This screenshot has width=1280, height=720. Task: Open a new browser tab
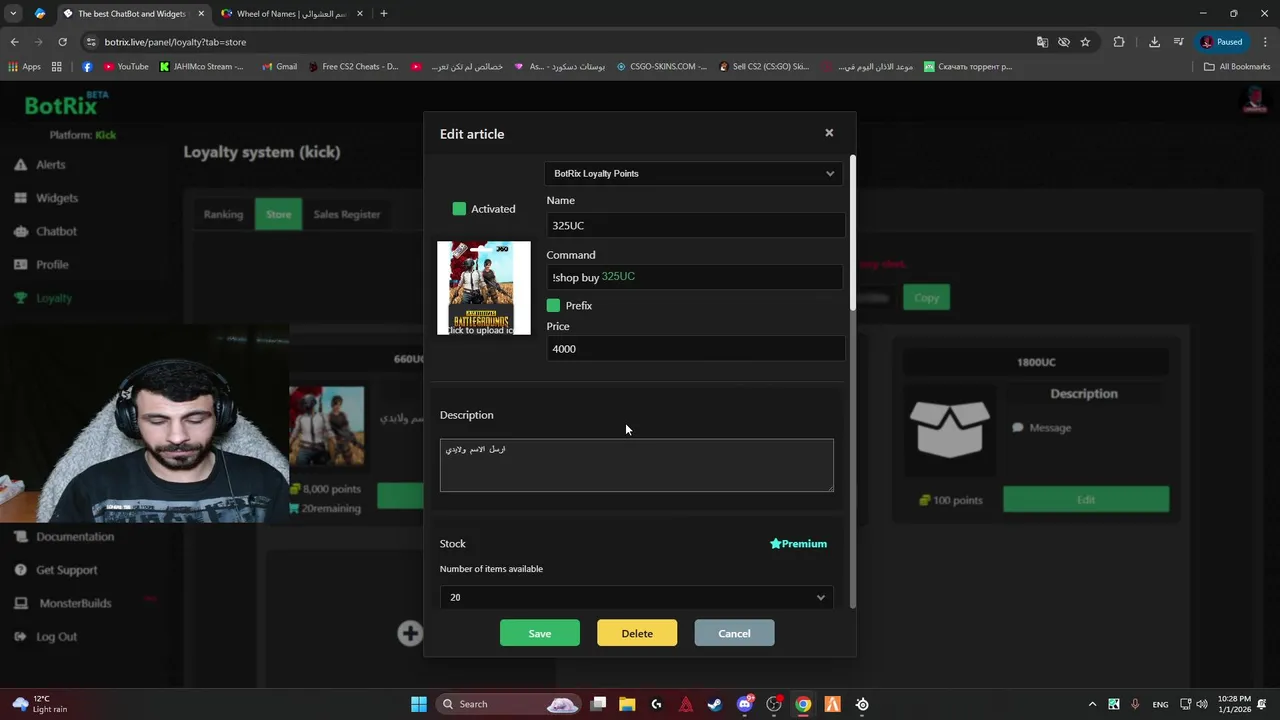384,14
